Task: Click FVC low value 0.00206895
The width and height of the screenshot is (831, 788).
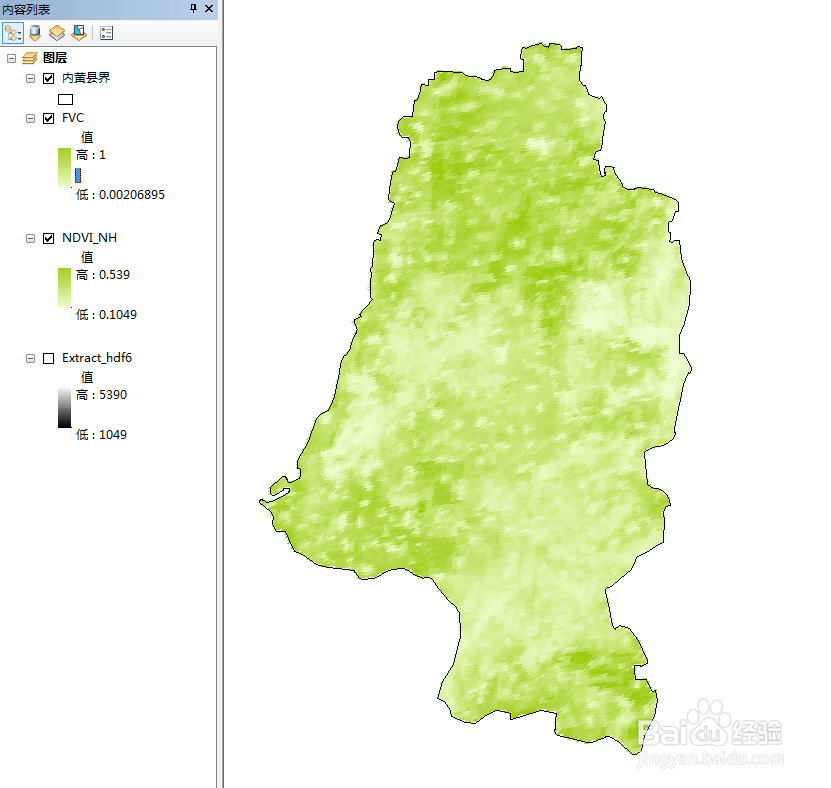Action: 132,194
